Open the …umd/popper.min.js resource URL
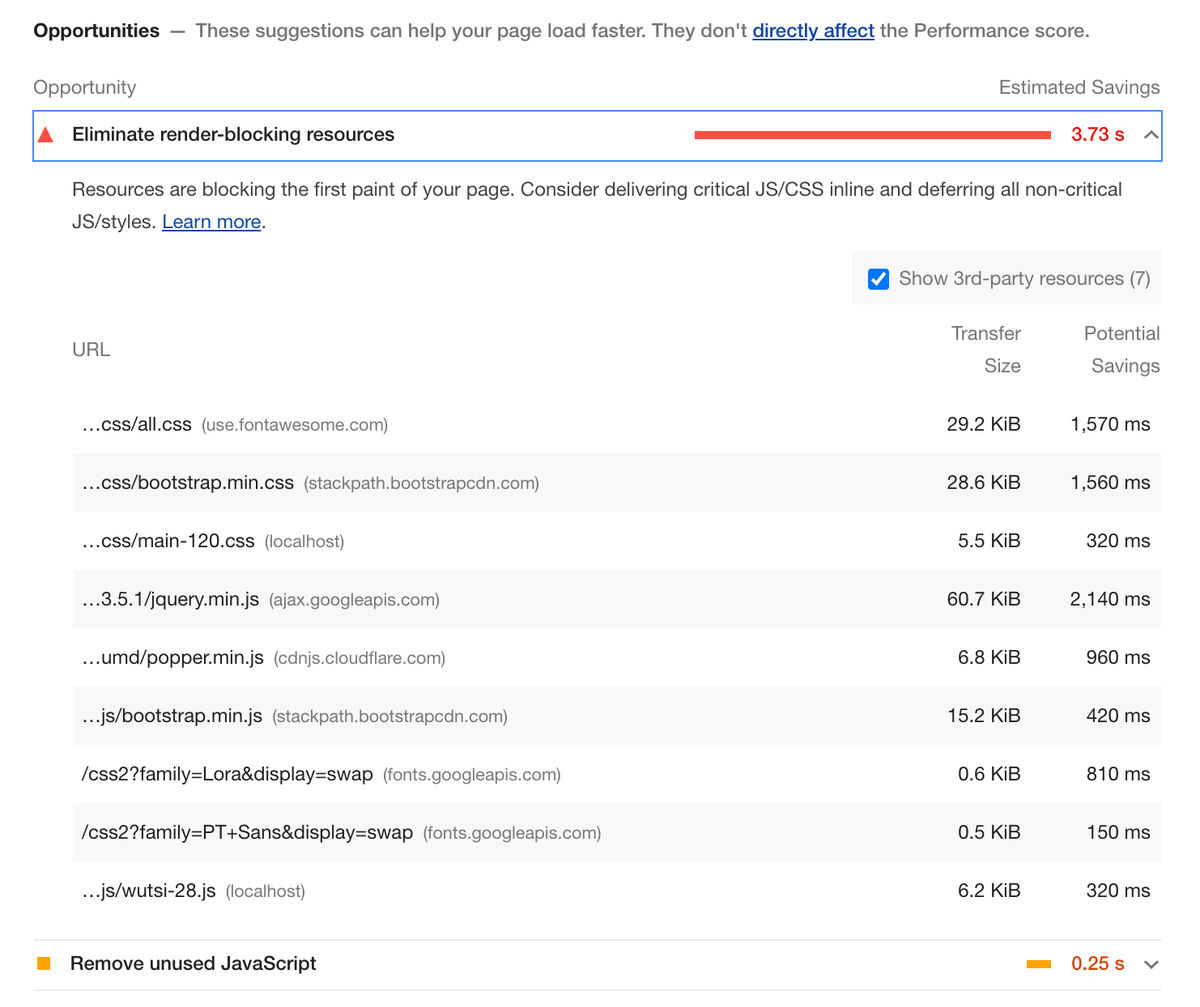Viewport: 1200px width, 1007px height. 173,658
